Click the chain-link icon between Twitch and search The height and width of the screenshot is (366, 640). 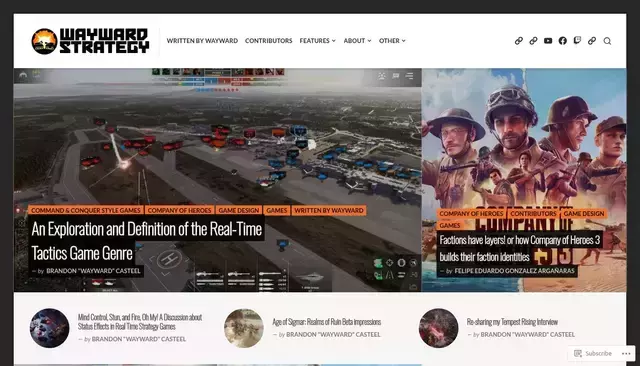[x=592, y=41]
